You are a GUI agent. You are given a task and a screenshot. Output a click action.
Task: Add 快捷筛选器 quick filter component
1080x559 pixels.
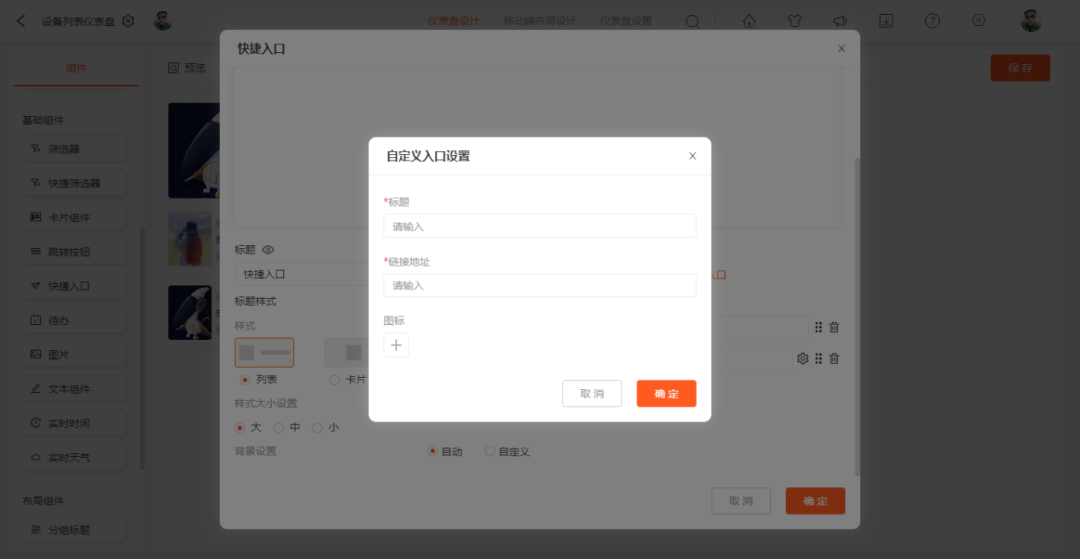pyautogui.click(x=74, y=183)
